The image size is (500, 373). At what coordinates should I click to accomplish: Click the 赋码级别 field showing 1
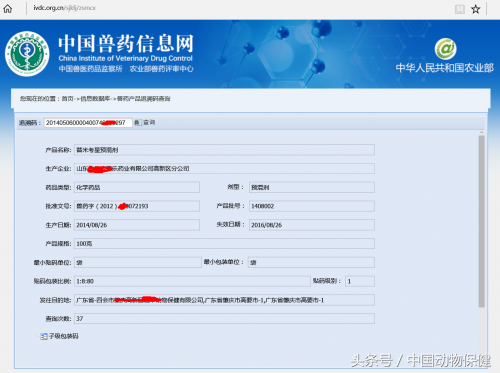point(360,281)
